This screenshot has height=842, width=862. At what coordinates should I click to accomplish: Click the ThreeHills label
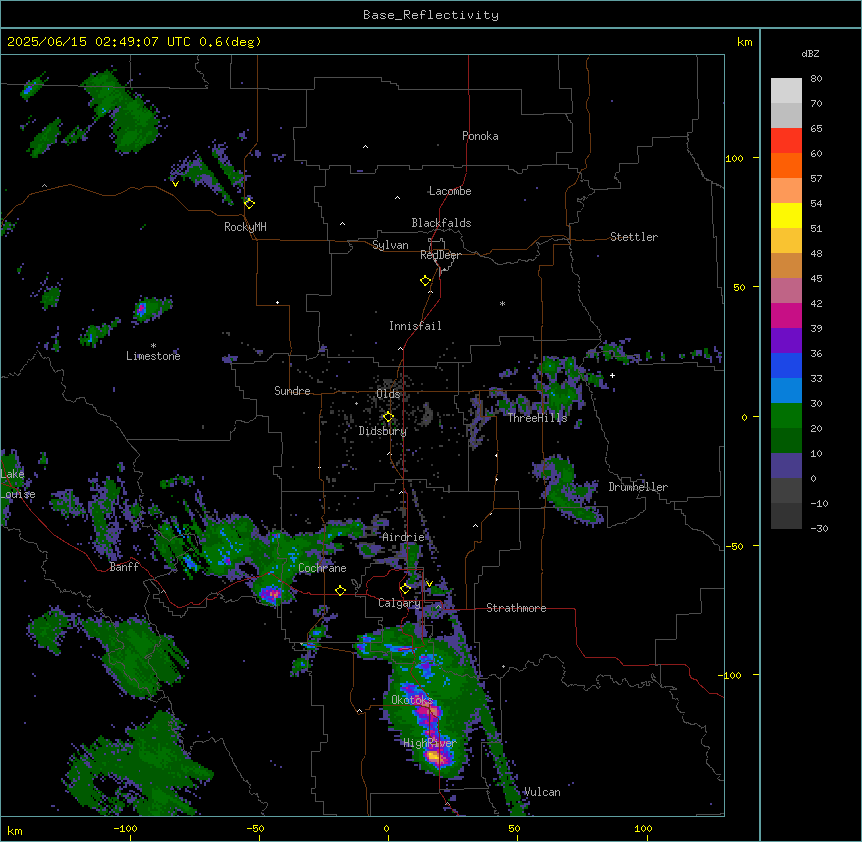(537, 418)
